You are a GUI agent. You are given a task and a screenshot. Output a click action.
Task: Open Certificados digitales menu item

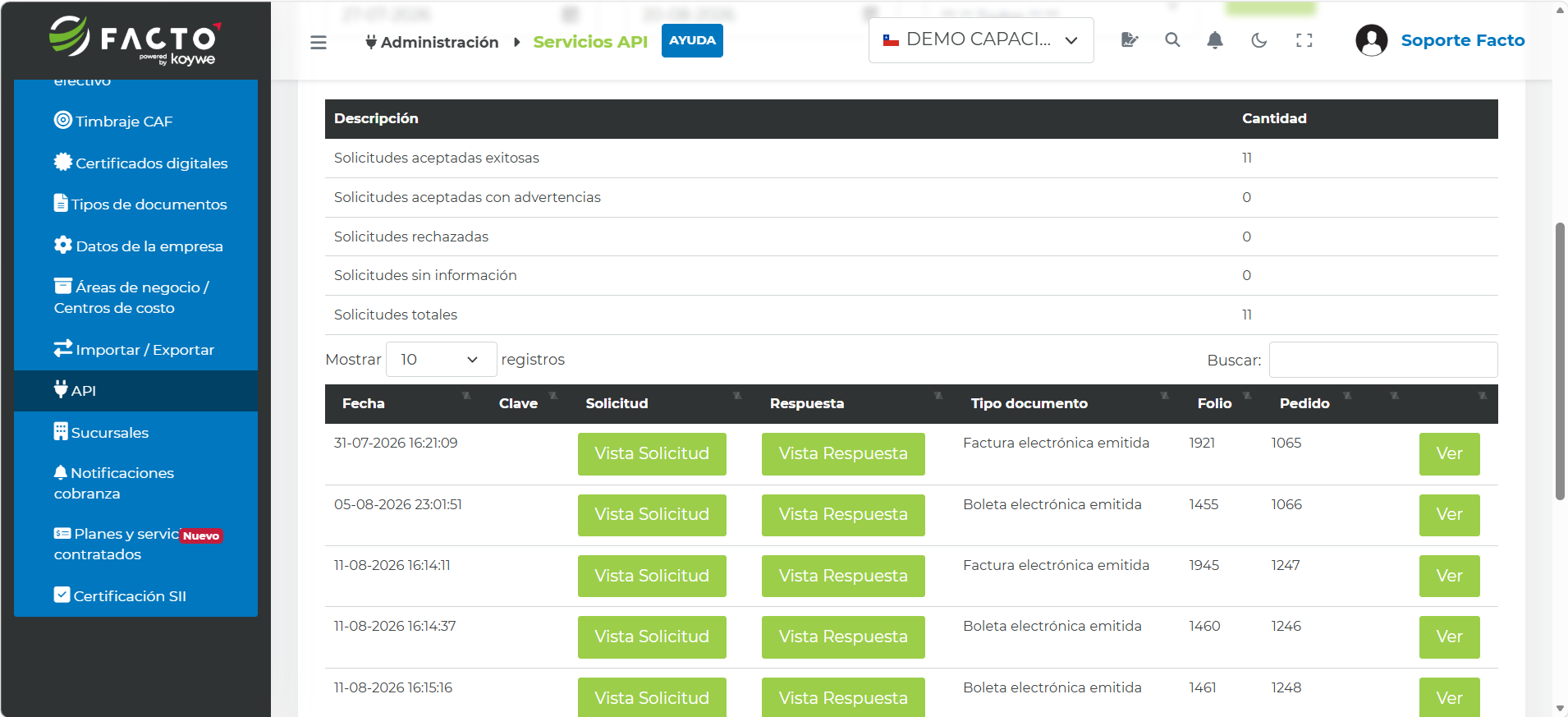[135, 163]
